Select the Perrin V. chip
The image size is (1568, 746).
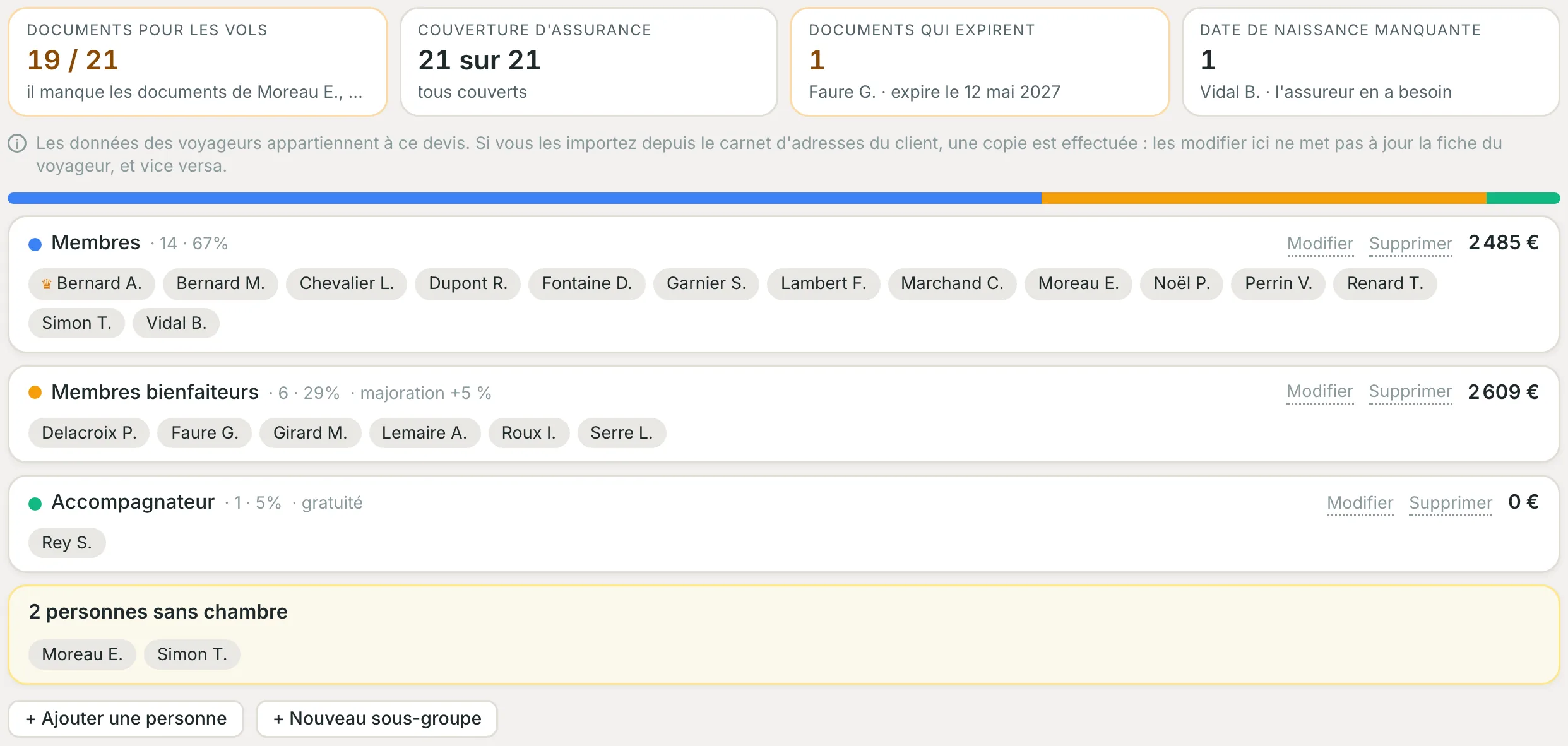(1278, 283)
